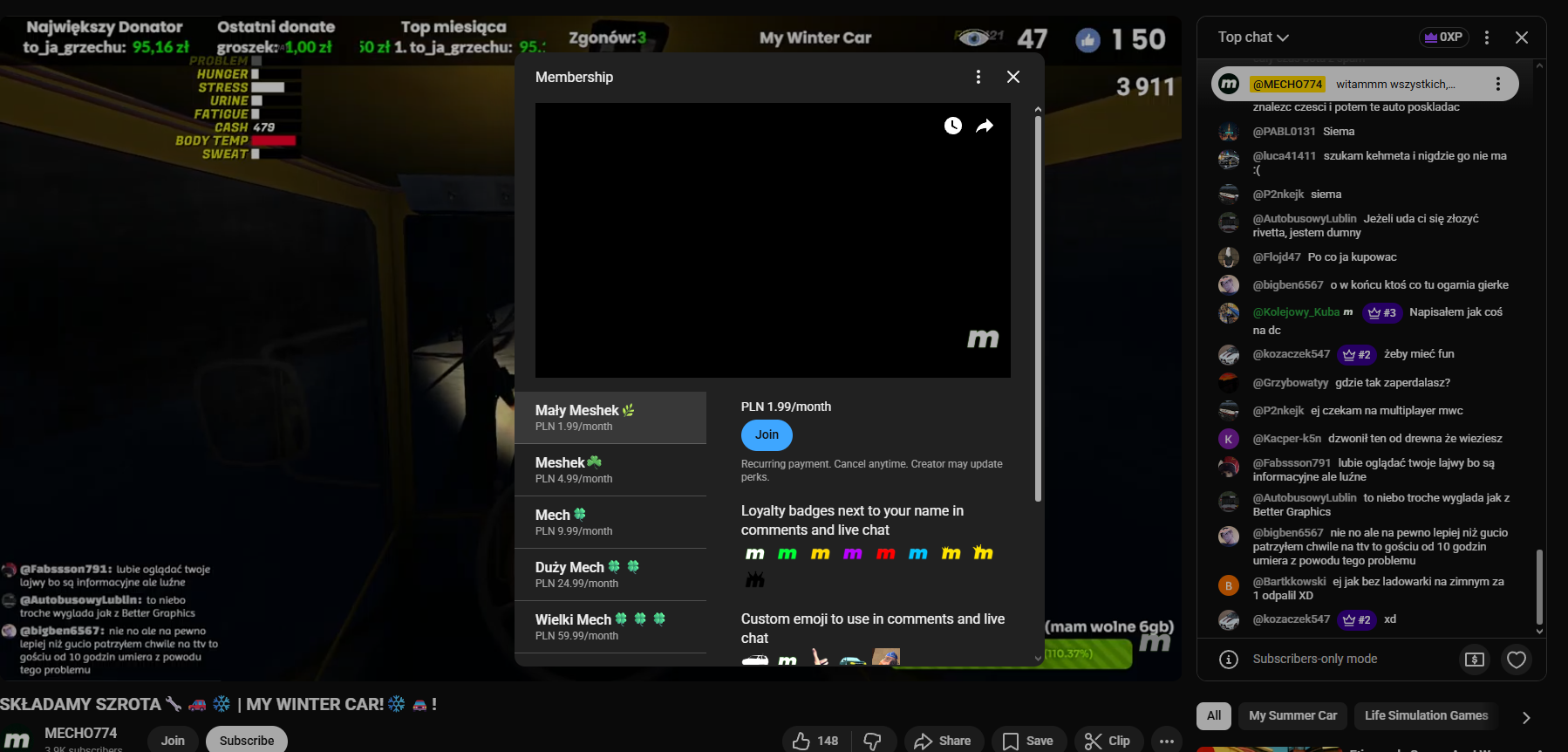The height and width of the screenshot is (752, 1568).
Task: Expand the Top chat dropdown
Action: click(1253, 38)
